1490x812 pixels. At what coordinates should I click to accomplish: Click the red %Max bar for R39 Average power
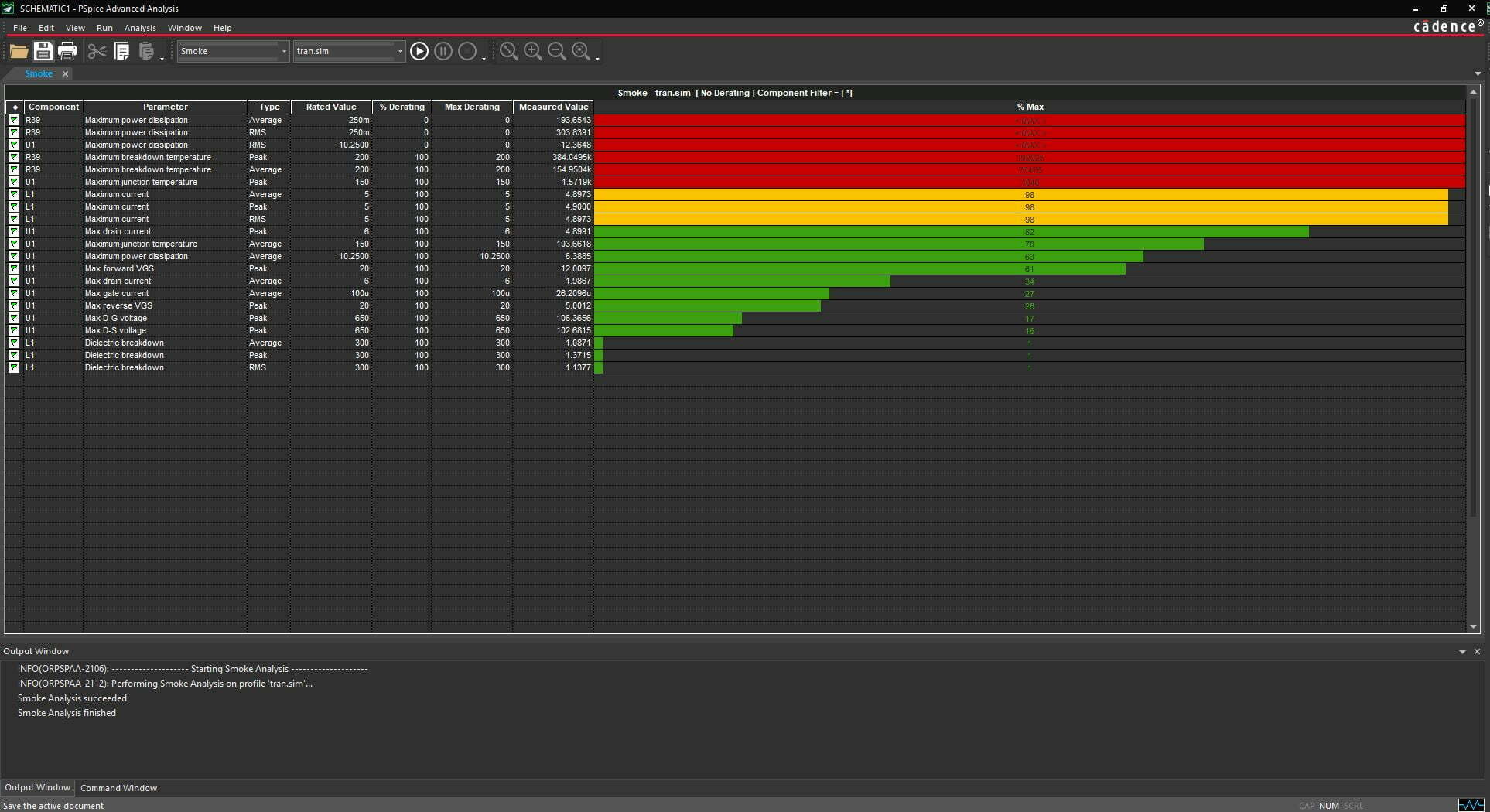pos(1030,120)
